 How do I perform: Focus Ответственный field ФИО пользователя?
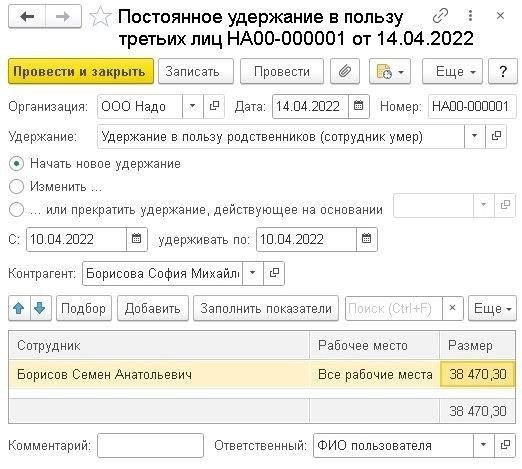click(x=393, y=445)
